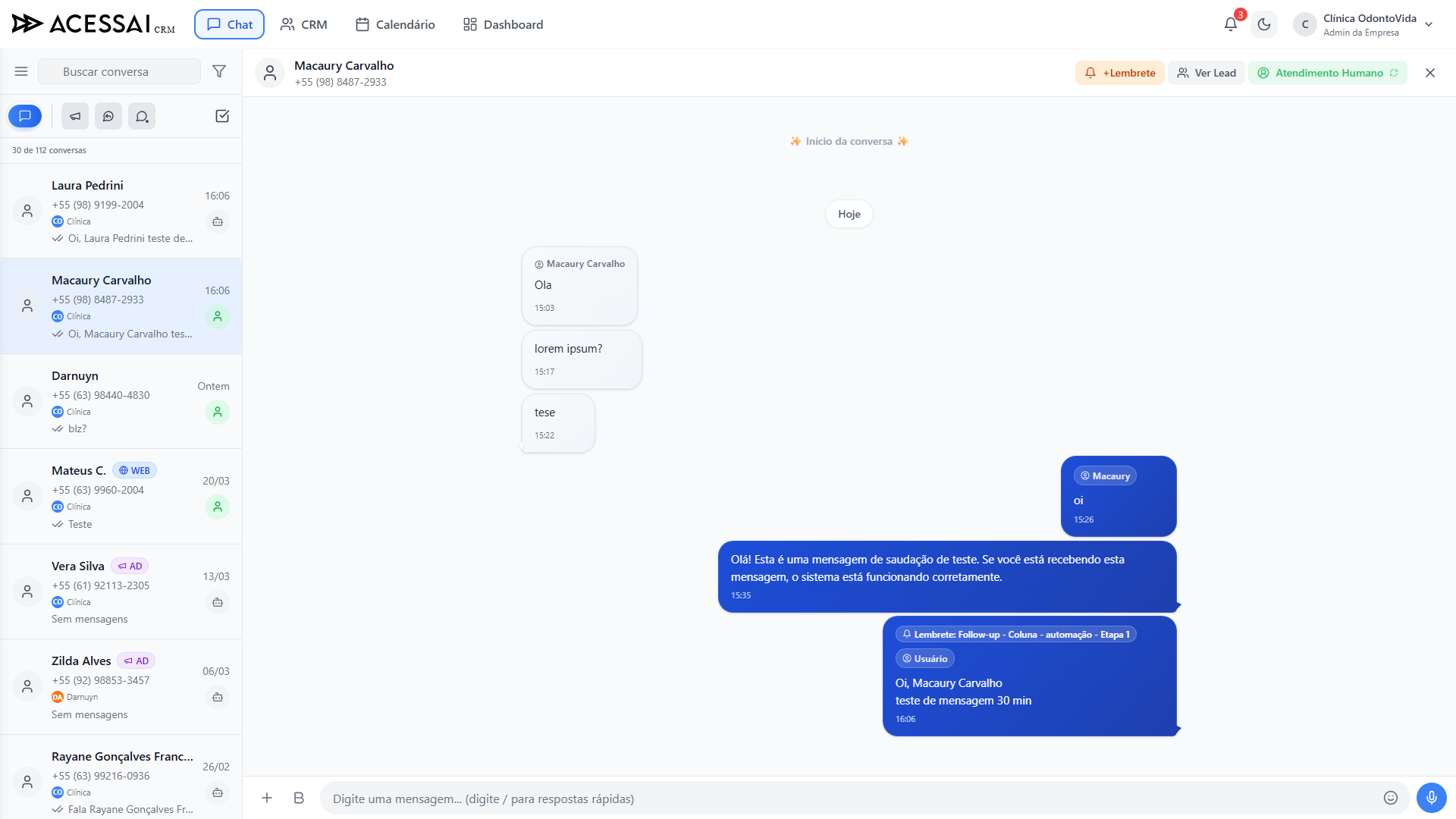The image size is (1456, 819).
Task: Click the Usuário tag in message
Action: [x=924, y=658]
